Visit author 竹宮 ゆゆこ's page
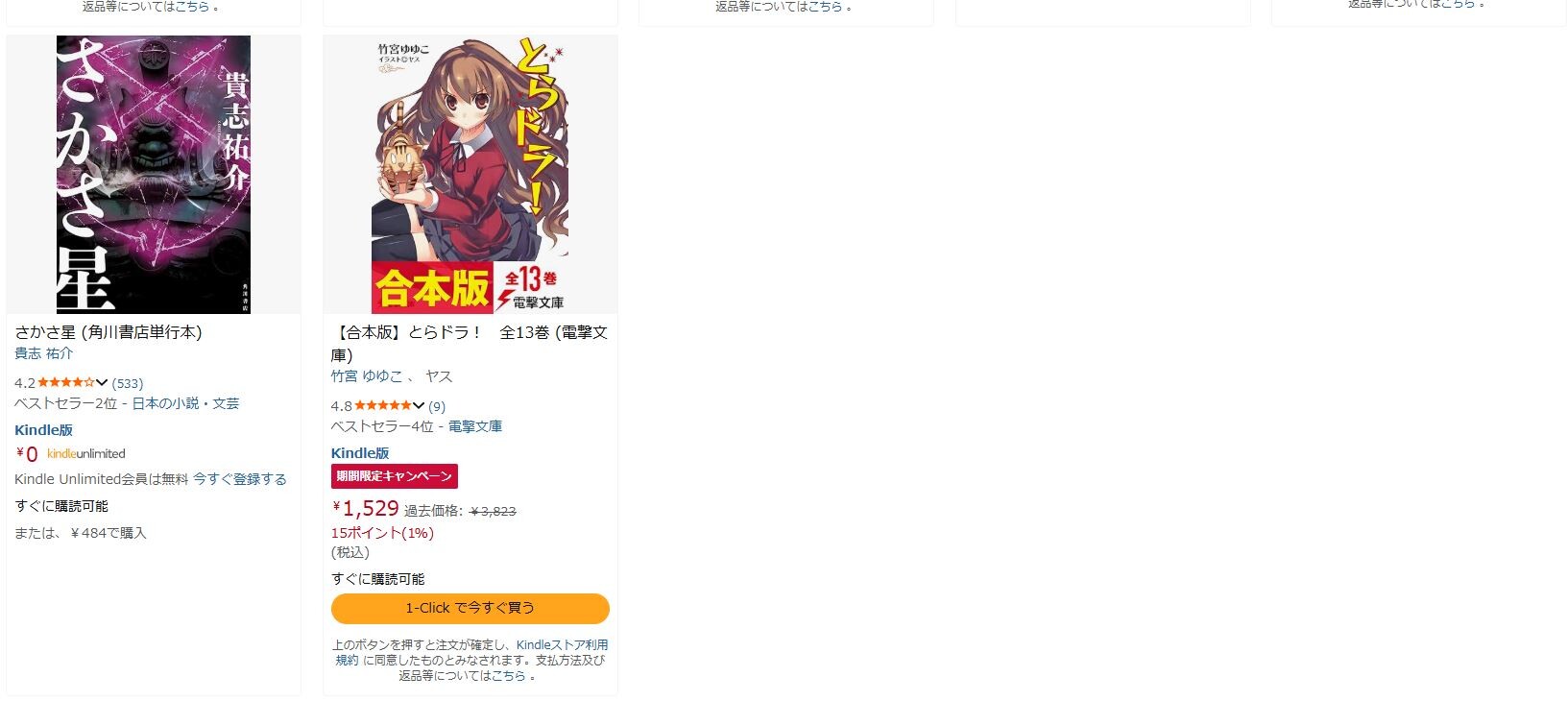The image size is (1568, 701). [x=367, y=376]
